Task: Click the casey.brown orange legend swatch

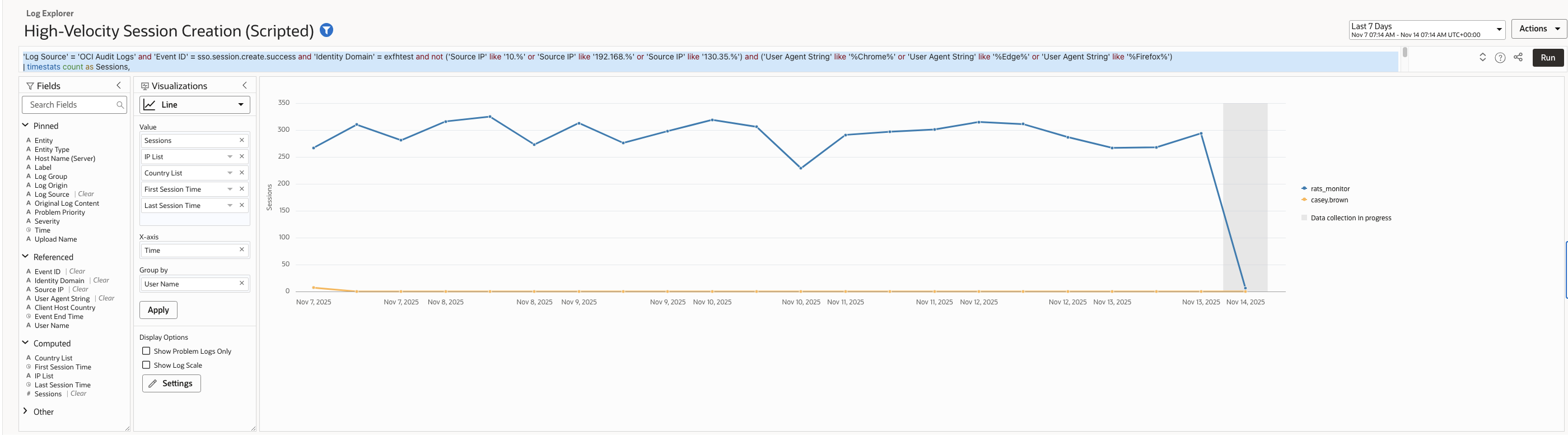Action: coord(1304,200)
